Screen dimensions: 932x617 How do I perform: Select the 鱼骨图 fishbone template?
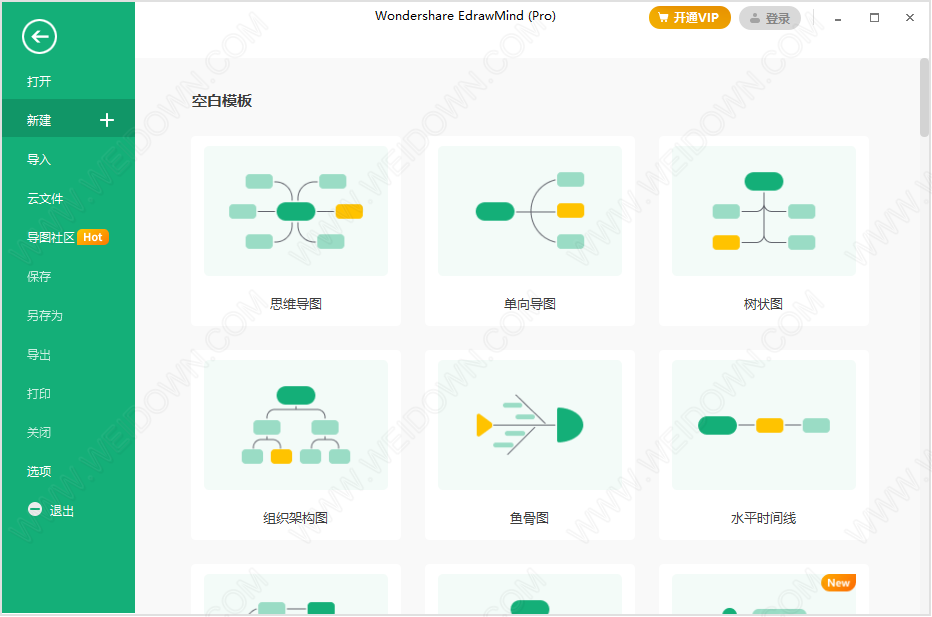(529, 425)
